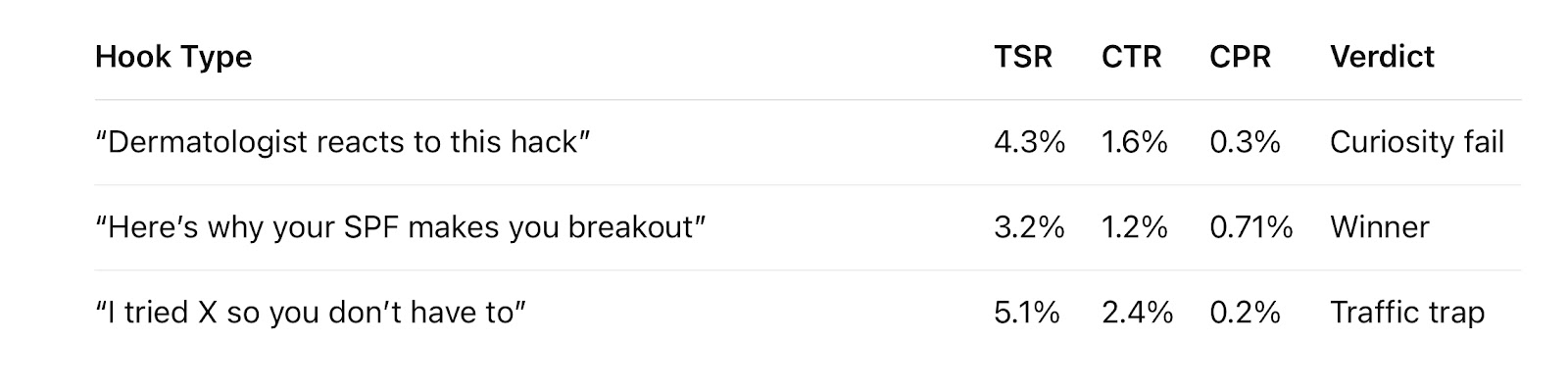1568x390 pixels.
Task: Click the Traffic trap verdict
Action: pyautogui.click(x=1407, y=313)
